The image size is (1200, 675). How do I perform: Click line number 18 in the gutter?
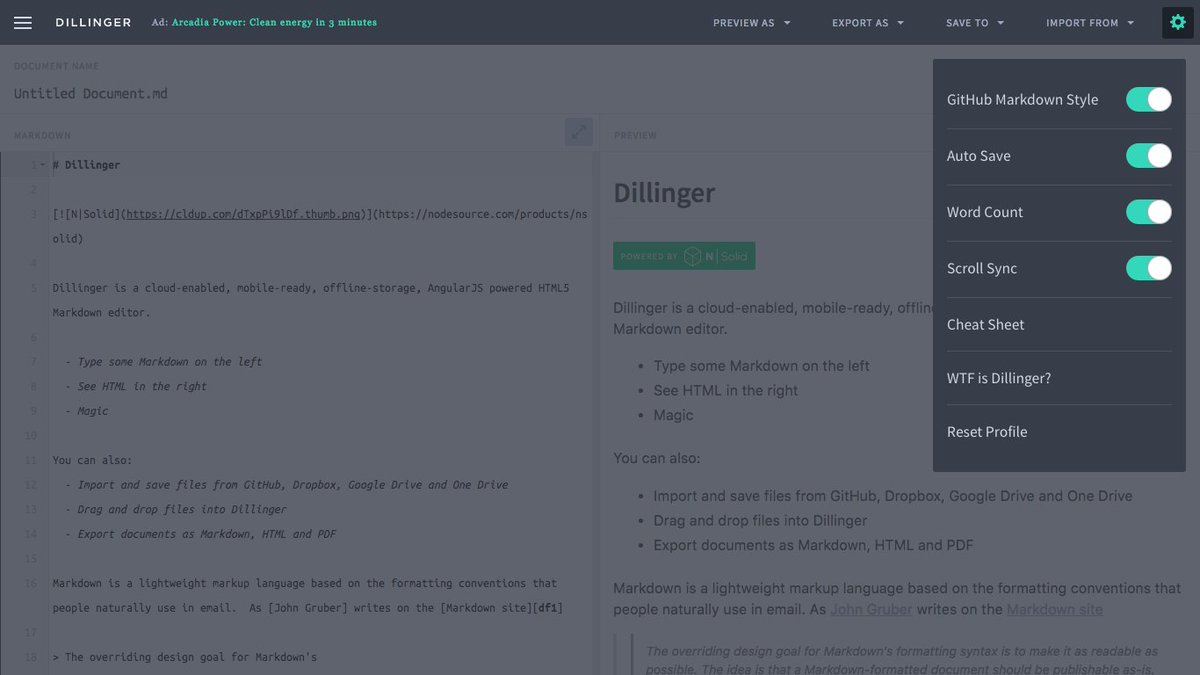pos(31,657)
